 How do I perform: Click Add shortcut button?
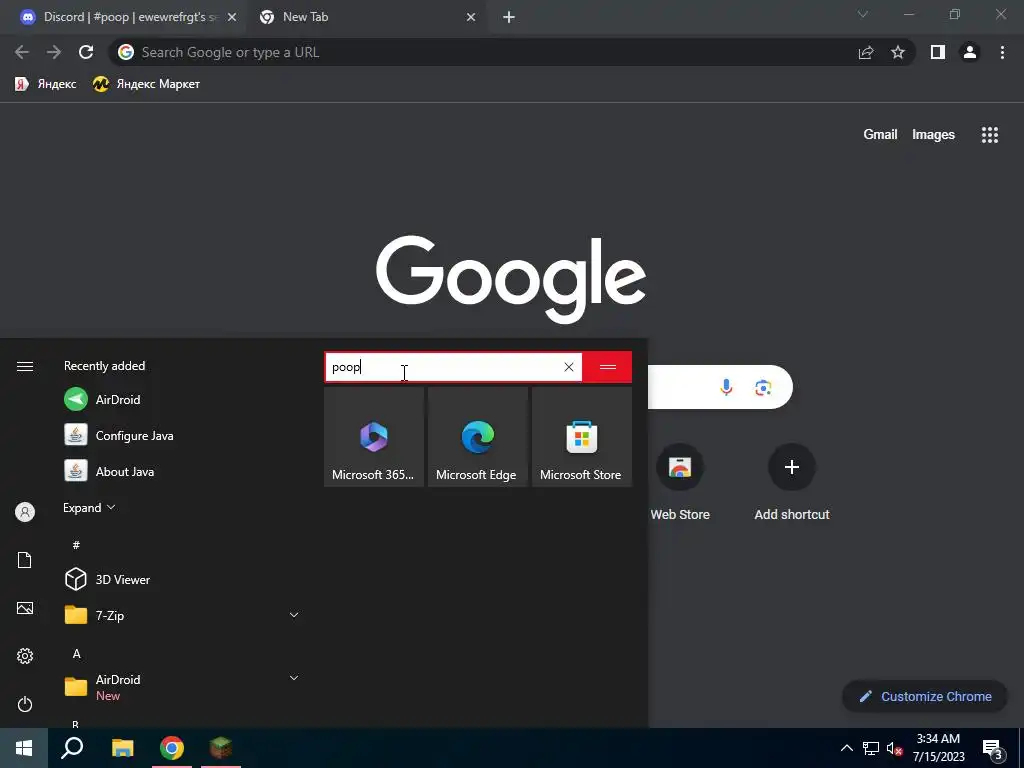pos(792,482)
